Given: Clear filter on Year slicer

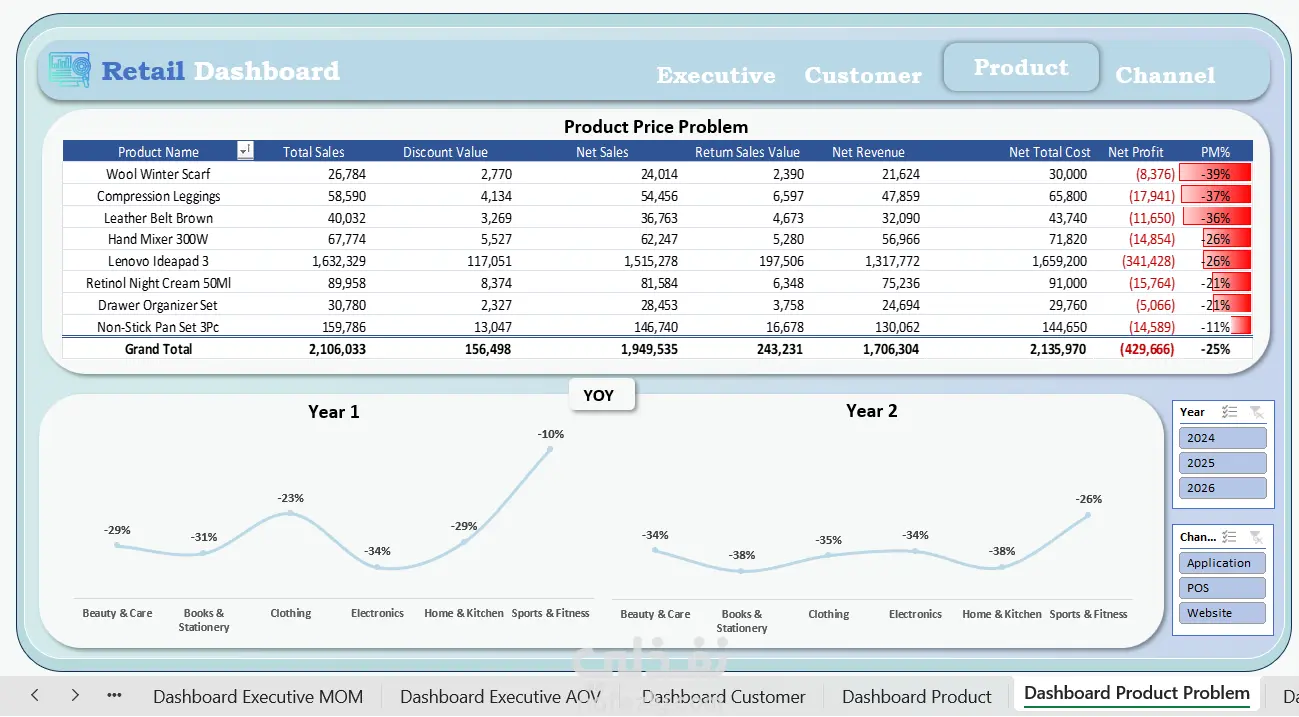Looking at the screenshot, I should [x=1257, y=412].
